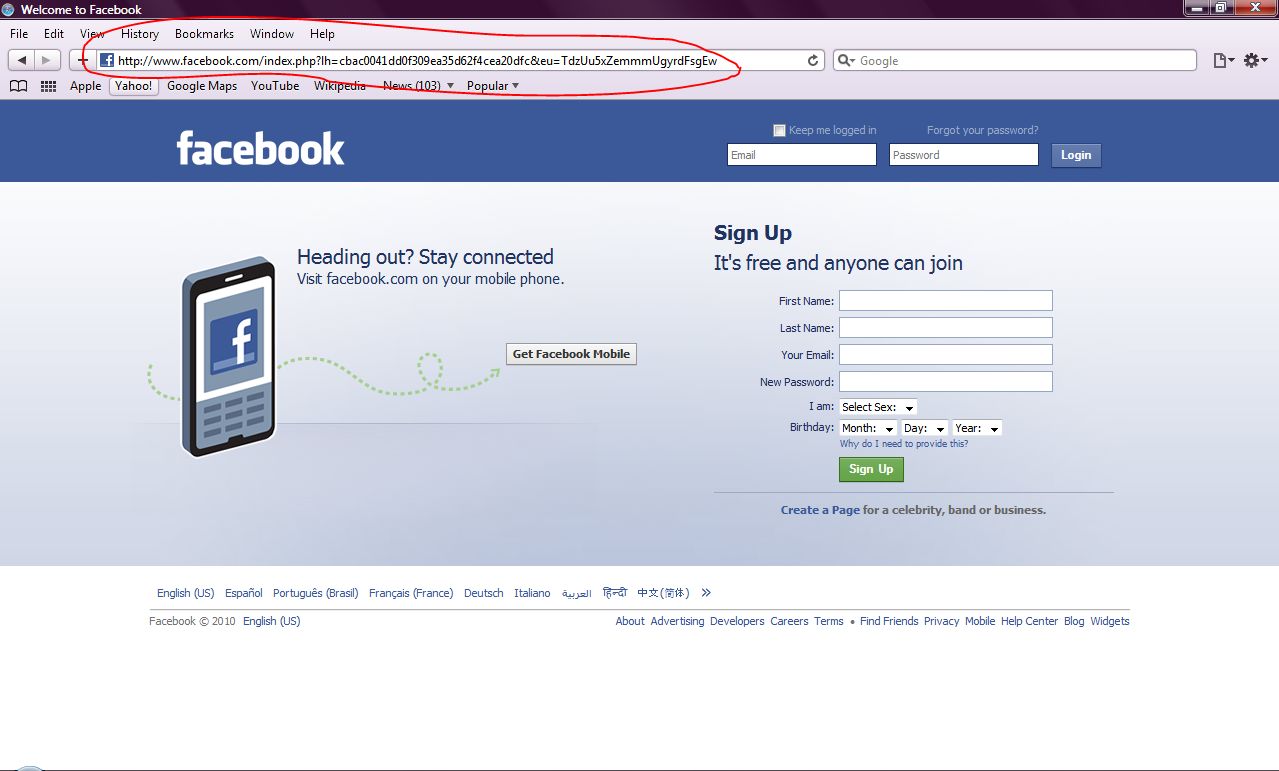This screenshot has width=1279, height=771.
Task: Click the facebook logo in header
Action: [x=260, y=149]
